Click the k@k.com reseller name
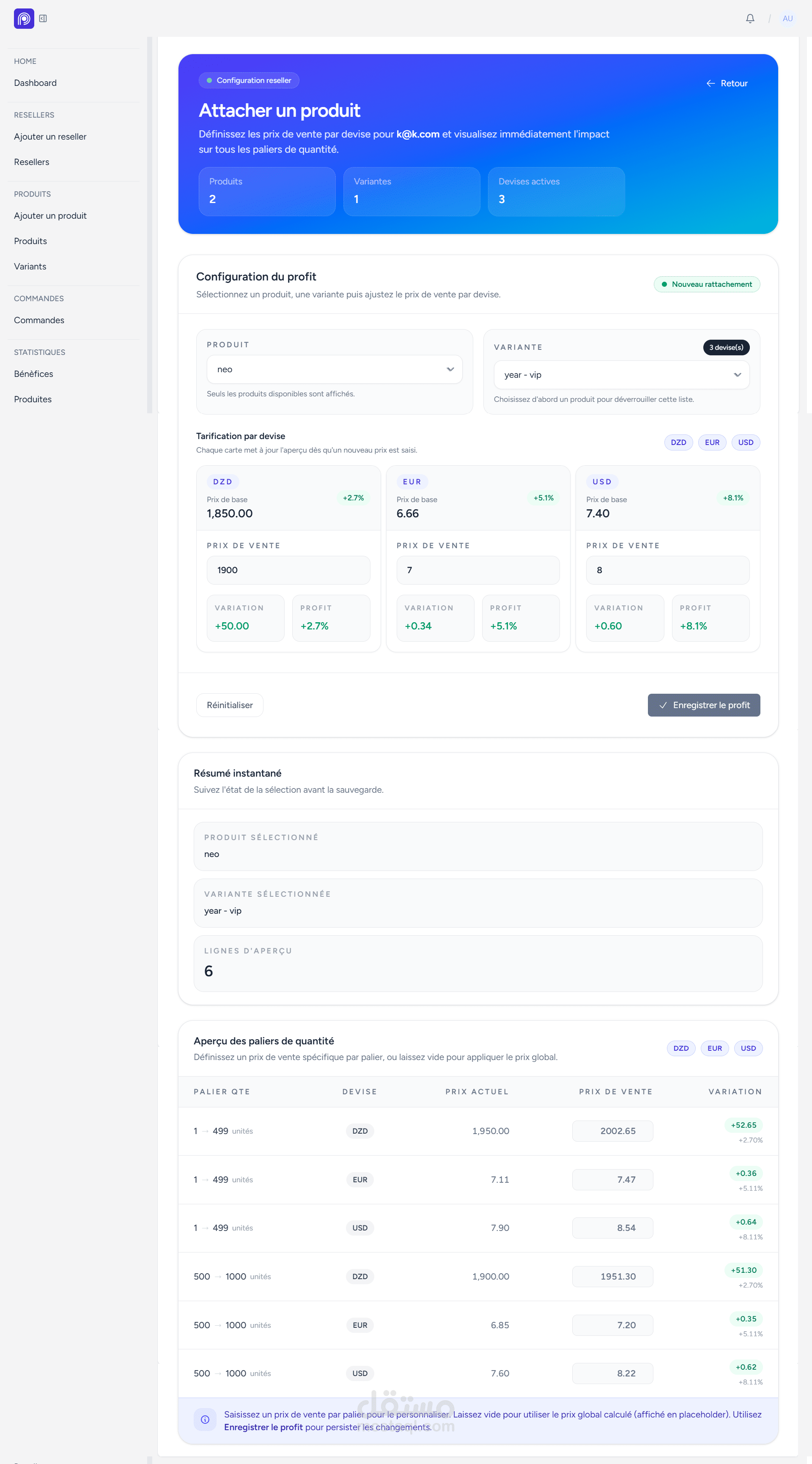The image size is (812, 1464). pos(418,134)
